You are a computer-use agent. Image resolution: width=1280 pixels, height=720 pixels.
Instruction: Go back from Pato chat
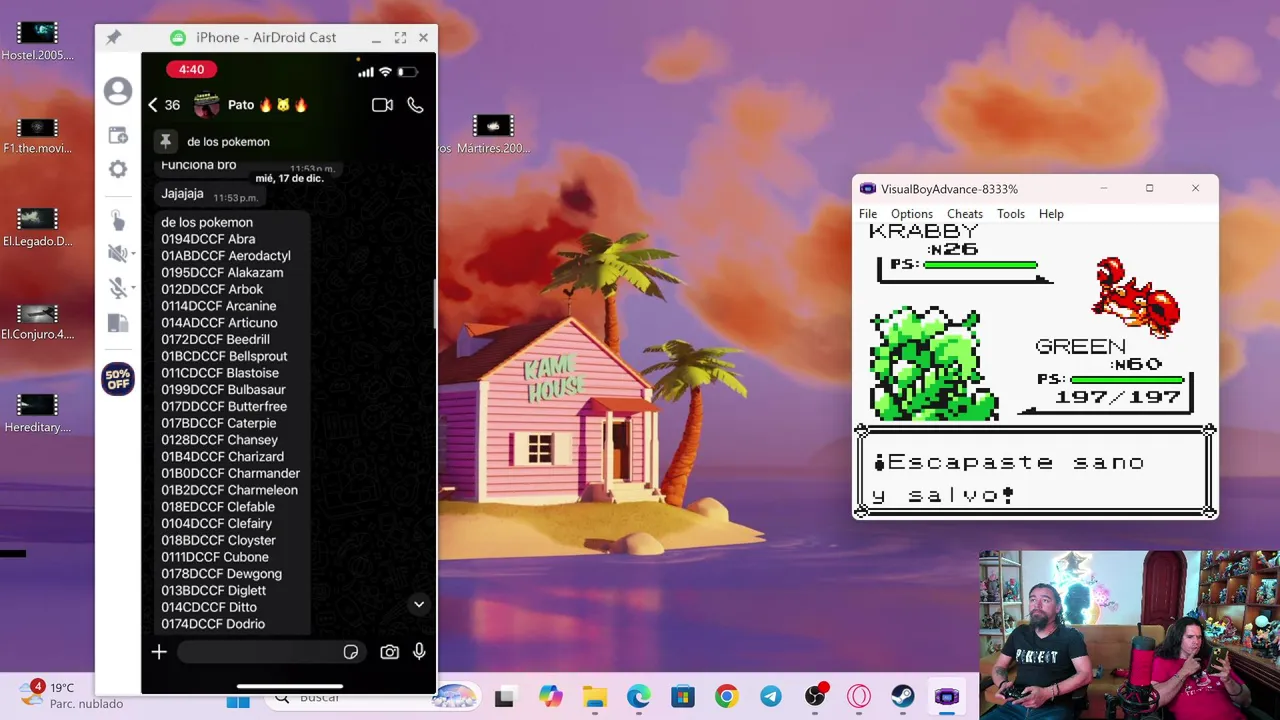pyautogui.click(x=153, y=105)
